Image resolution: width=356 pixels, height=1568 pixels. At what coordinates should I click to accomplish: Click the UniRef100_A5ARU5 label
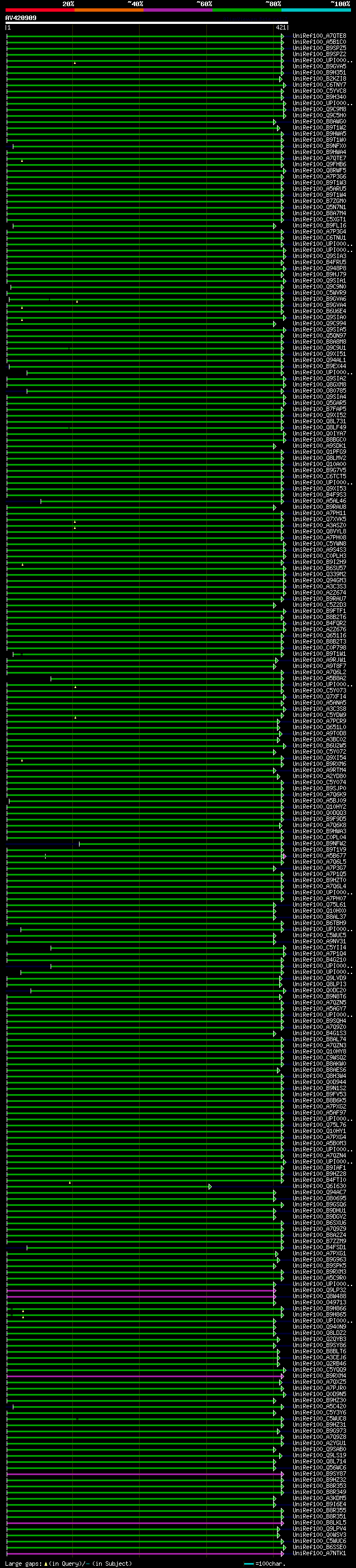click(x=319, y=189)
